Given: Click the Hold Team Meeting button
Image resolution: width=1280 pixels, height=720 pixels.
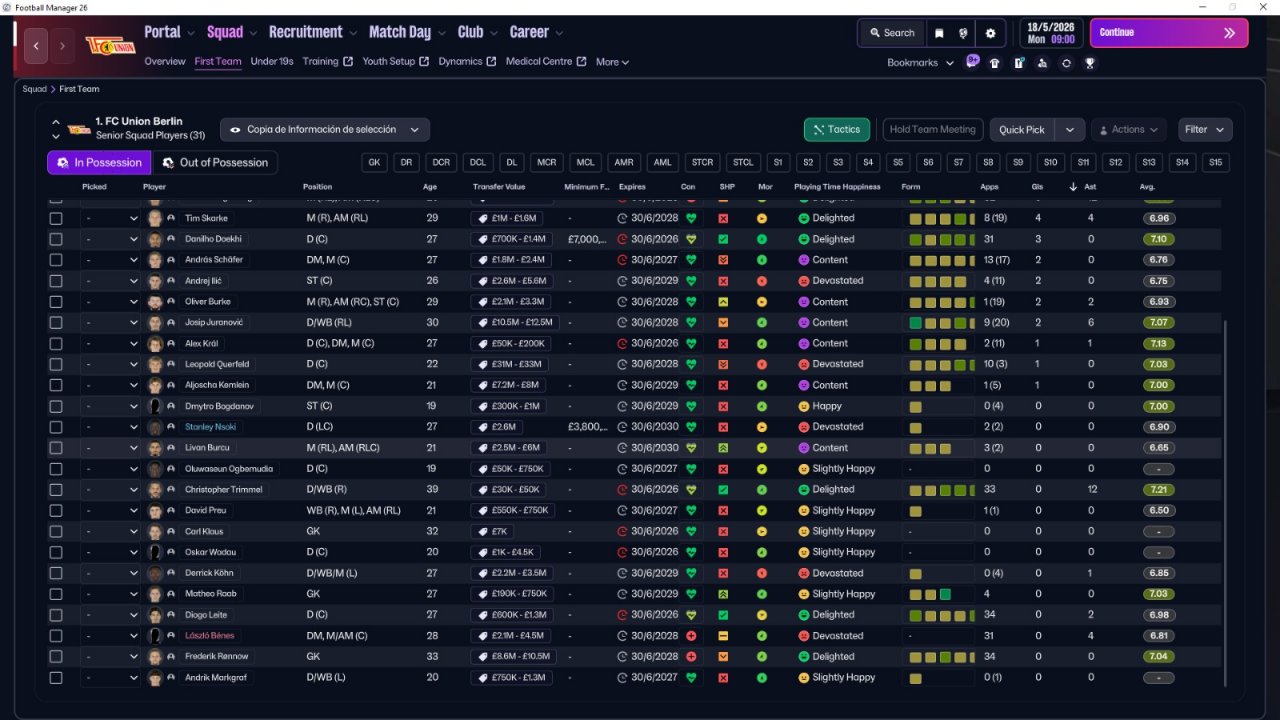Looking at the screenshot, I should click(933, 130).
